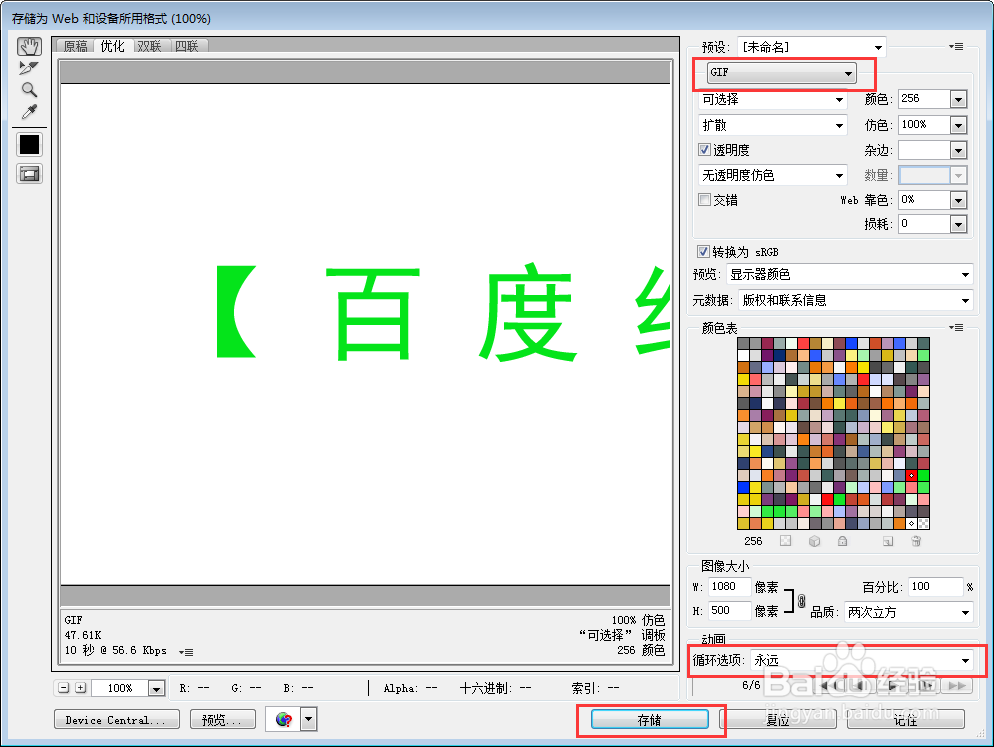This screenshot has height=747, width=994.
Task: Click the 百分比 percent field
Action: (x=936, y=587)
